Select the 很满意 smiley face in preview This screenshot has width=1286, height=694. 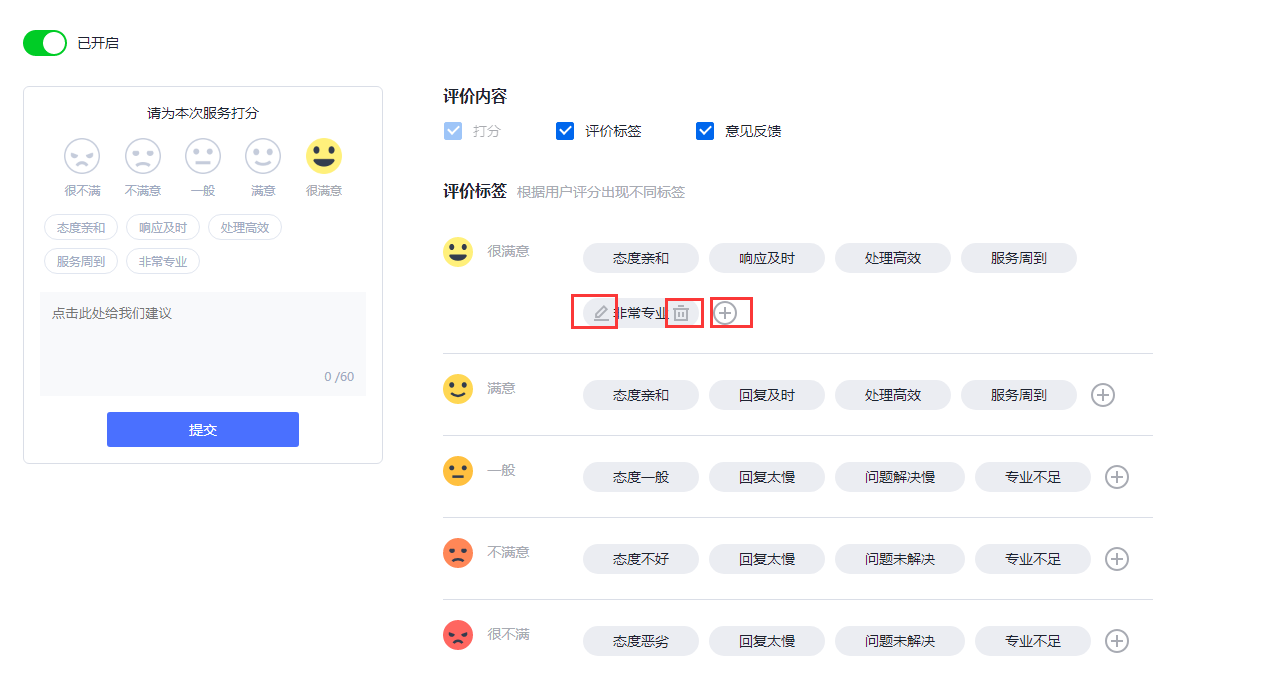(x=323, y=156)
